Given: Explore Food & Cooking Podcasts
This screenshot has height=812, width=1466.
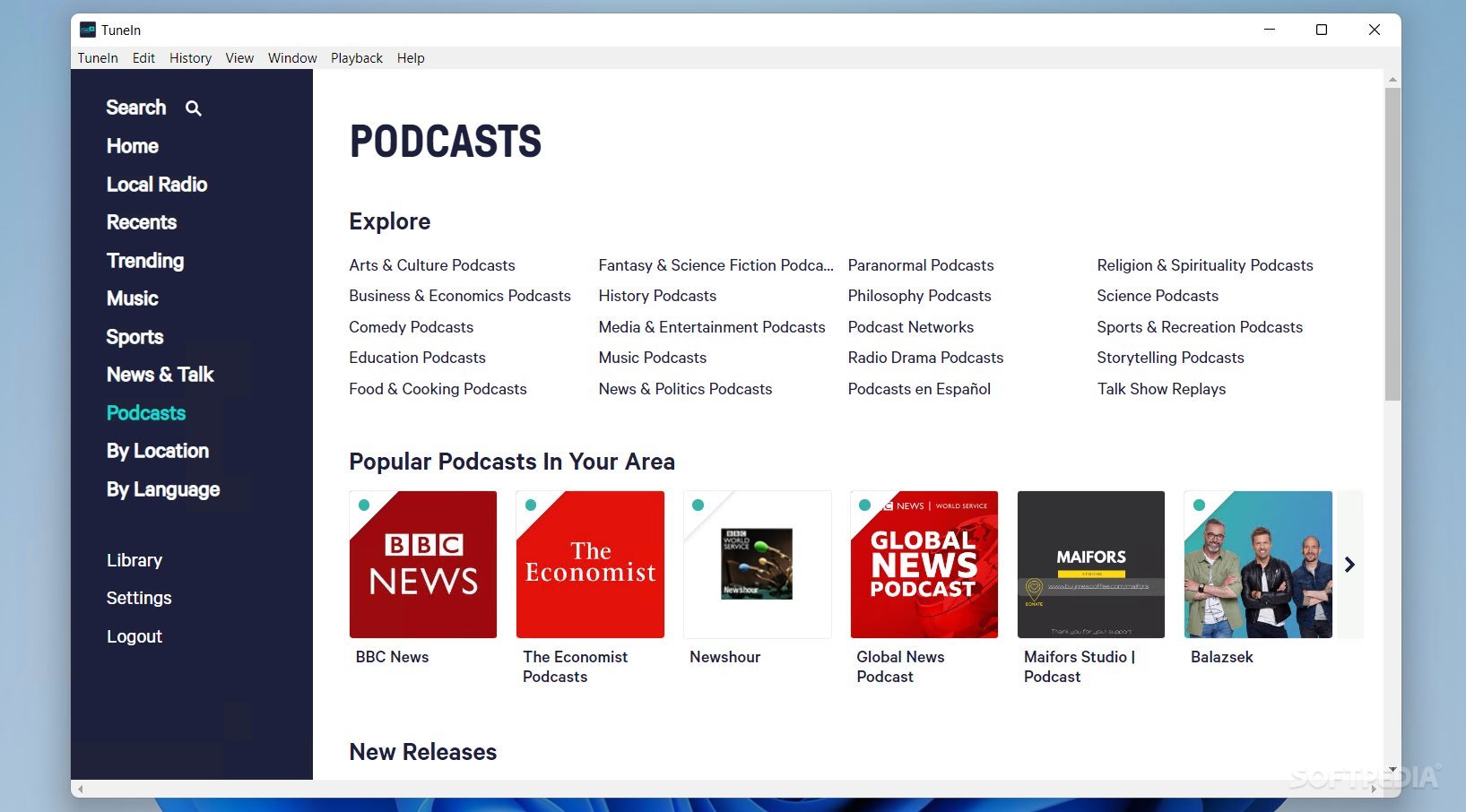Looking at the screenshot, I should pos(438,389).
